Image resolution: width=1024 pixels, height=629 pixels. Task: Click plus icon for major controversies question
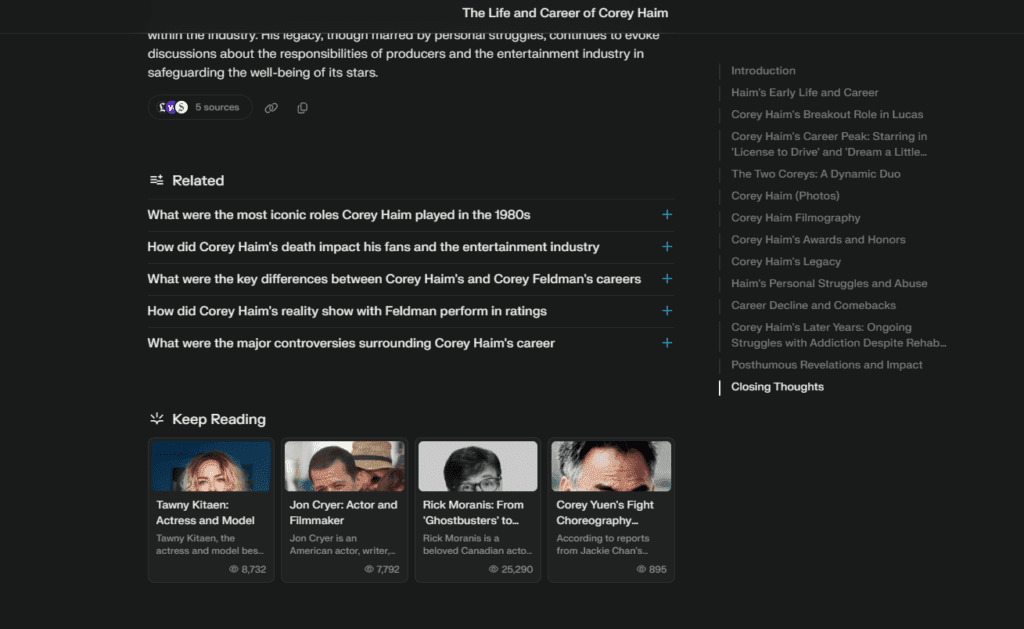(x=667, y=343)
